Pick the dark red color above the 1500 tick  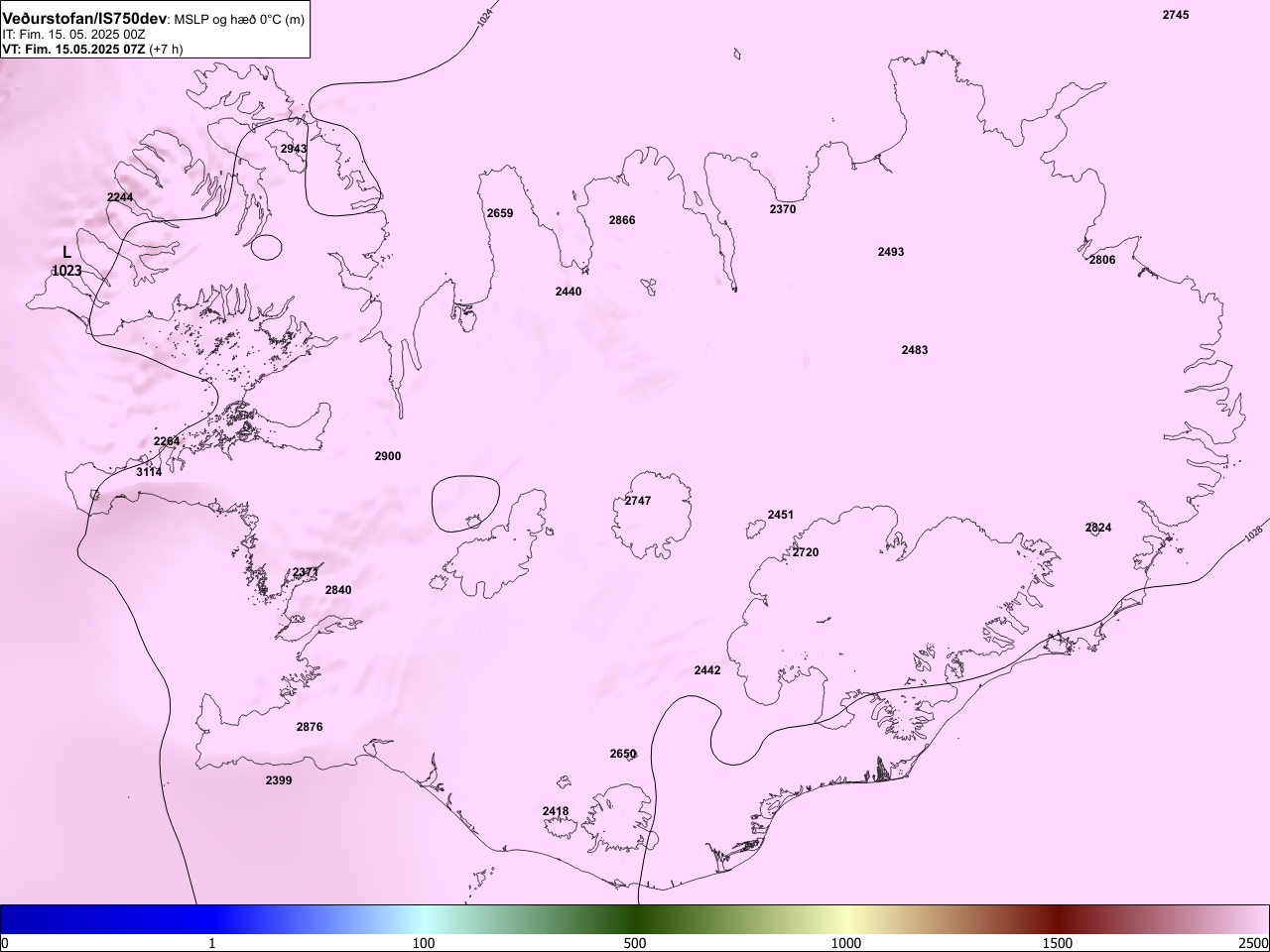(x=1058, y=919)
